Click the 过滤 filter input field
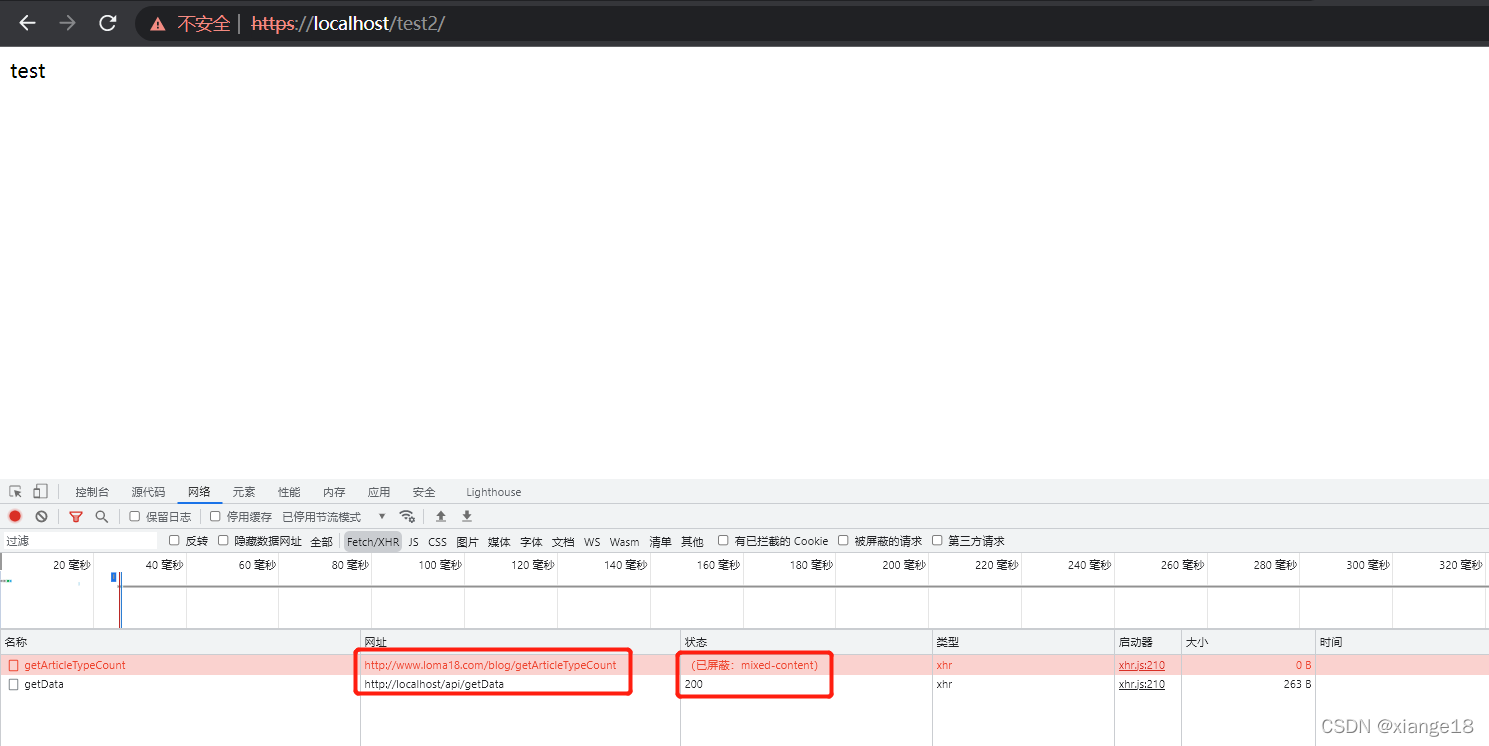This screenshot has height=746, width=1489. tap(80, 541)
